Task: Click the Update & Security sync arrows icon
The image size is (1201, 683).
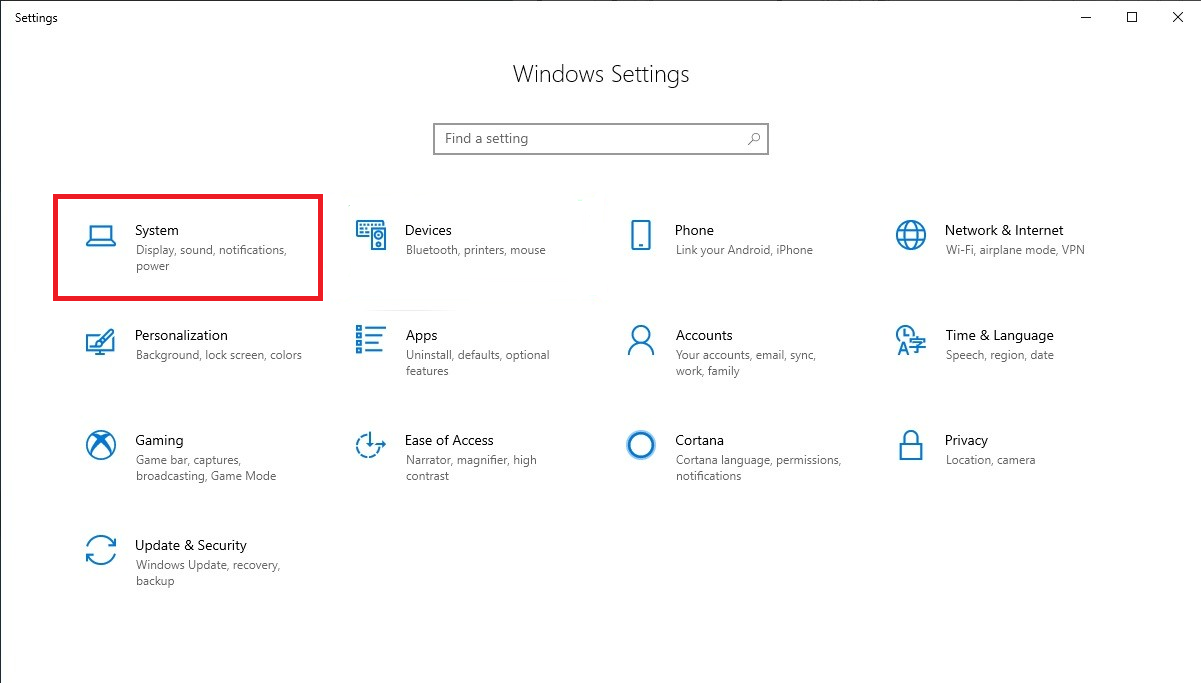Action: coord(101,550)
